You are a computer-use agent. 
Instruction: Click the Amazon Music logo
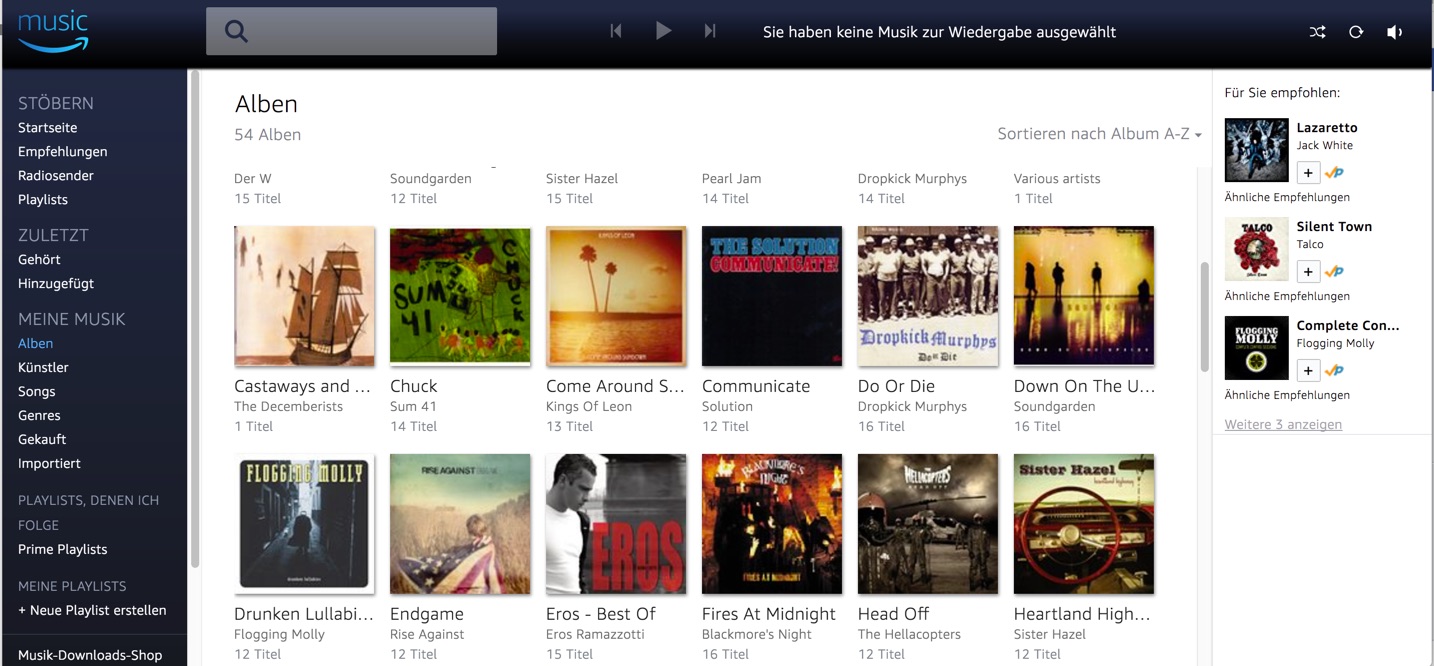[53, 32]
